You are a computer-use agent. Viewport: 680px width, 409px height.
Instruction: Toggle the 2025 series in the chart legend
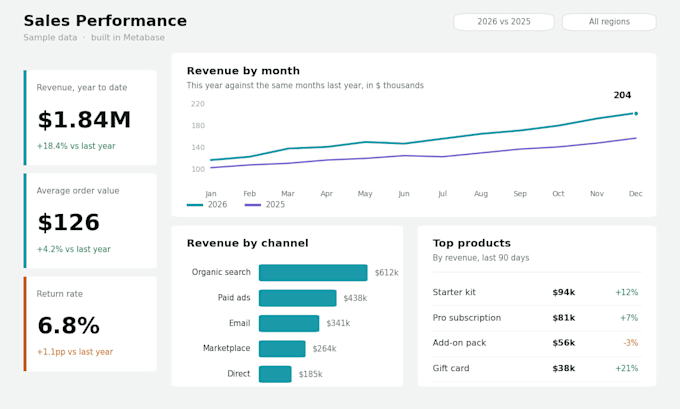(265, 205)
